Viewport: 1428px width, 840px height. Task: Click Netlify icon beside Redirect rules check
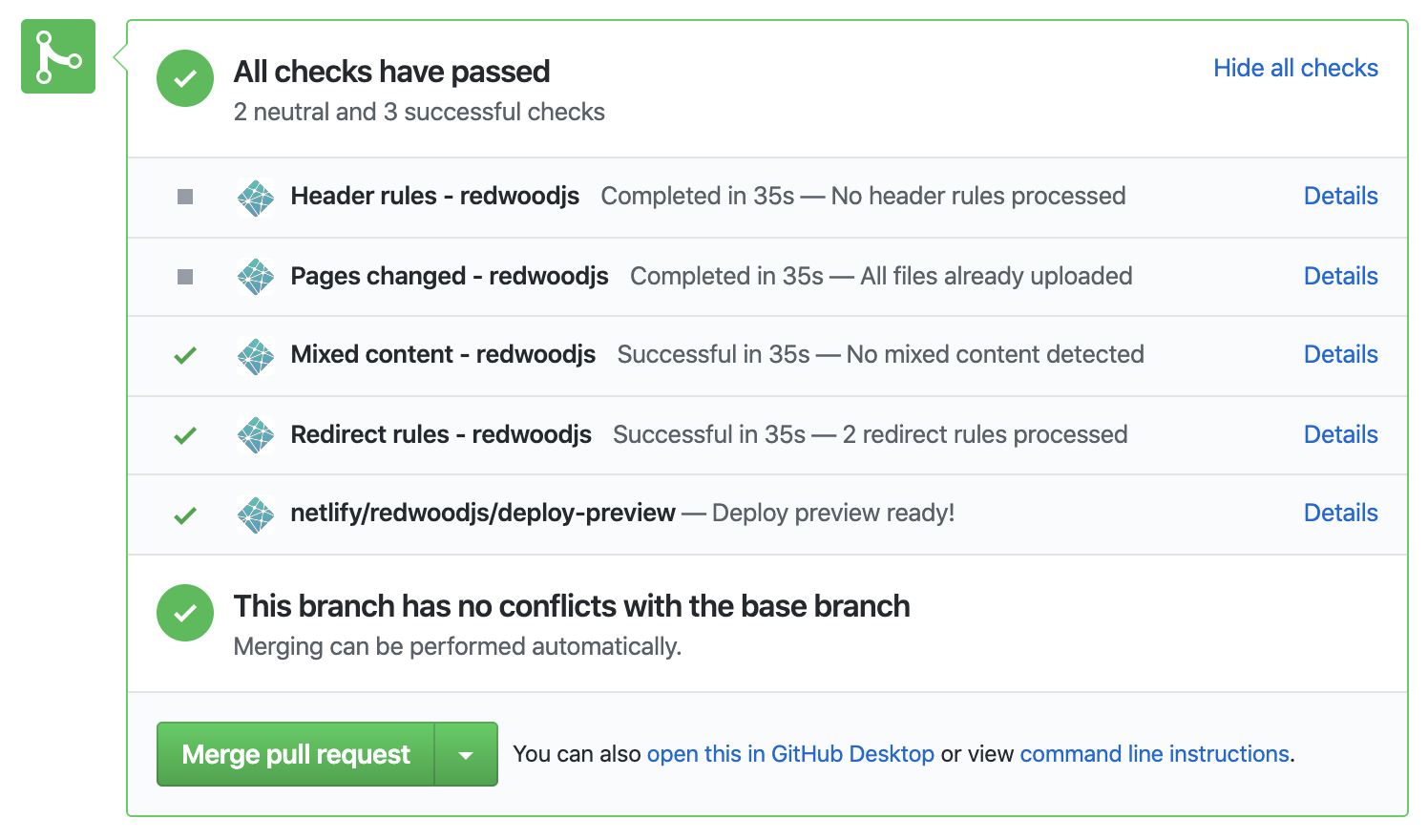pyautogui.click(x=256, y=435)
